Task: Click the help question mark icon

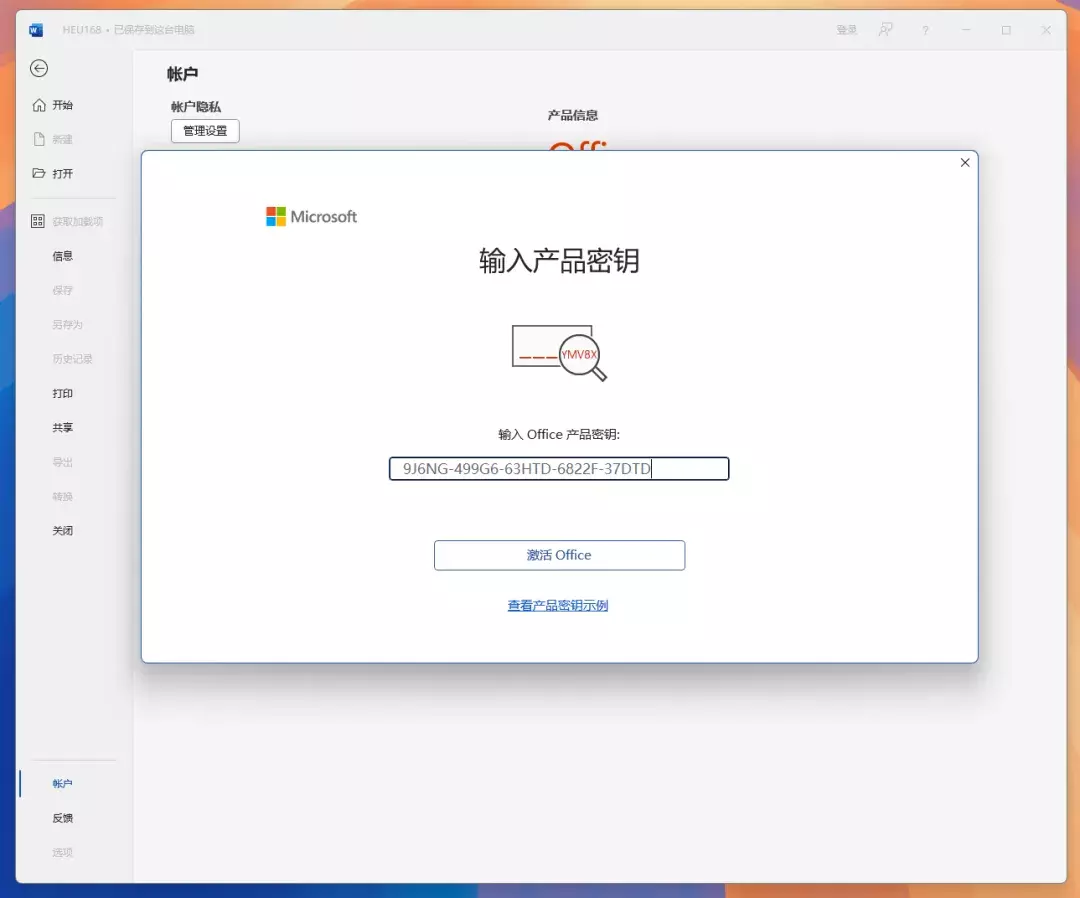Action: tap(925, 30)
